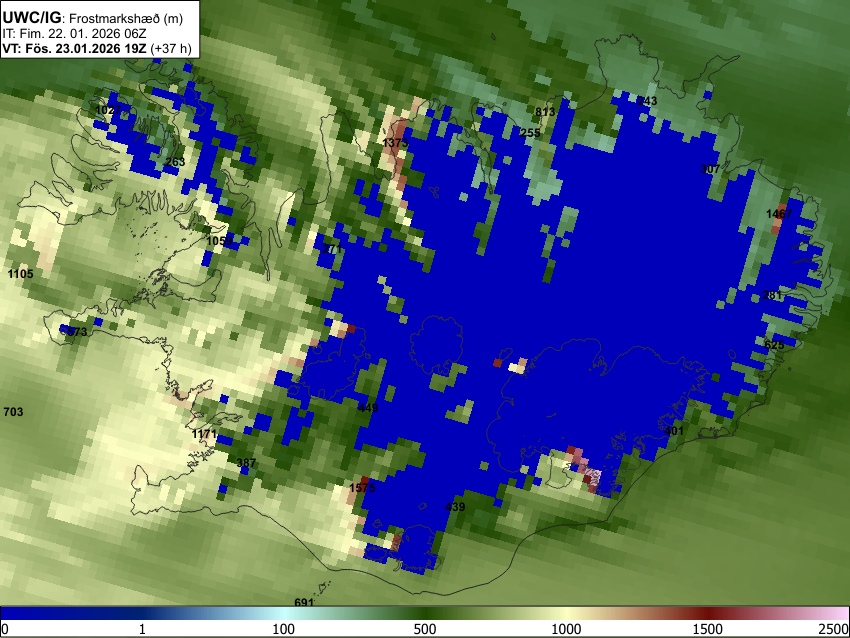The height and width of the screenshot is (638, 850).
Task: Click the map value 1059
Action: [x=220, y=240]
